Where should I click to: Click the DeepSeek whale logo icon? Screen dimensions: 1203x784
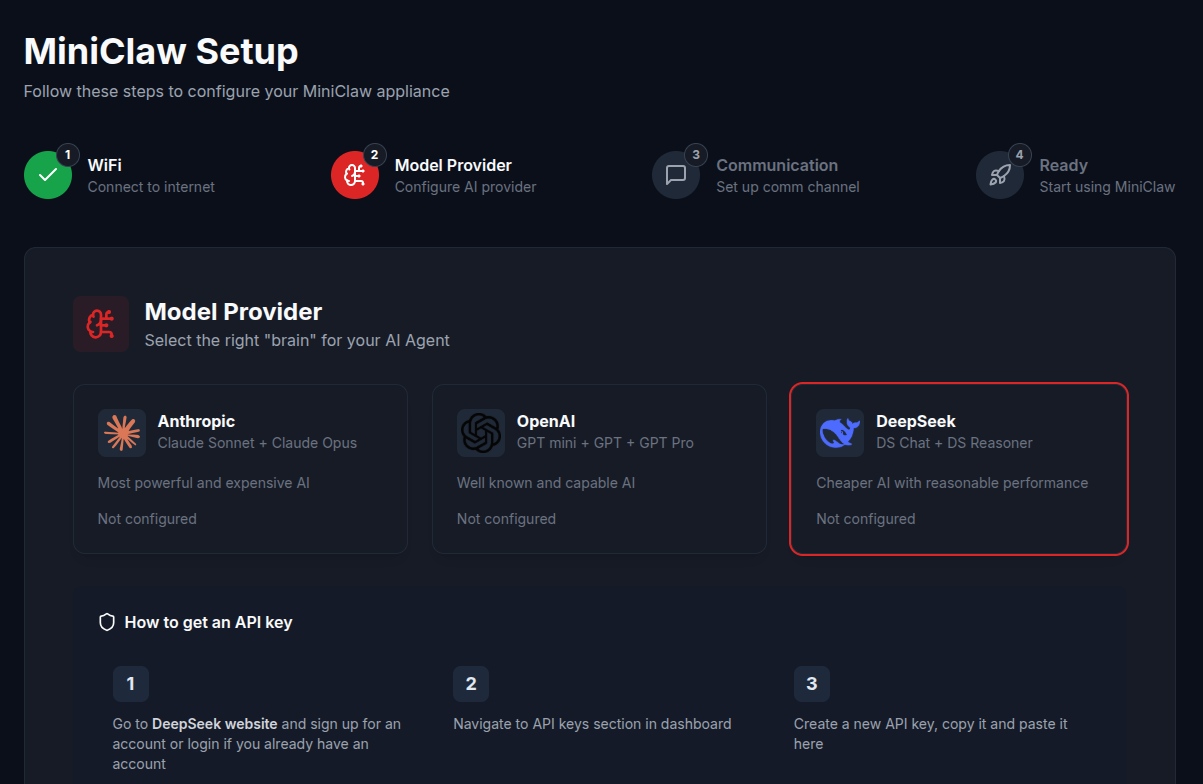[x=840, y=433]
